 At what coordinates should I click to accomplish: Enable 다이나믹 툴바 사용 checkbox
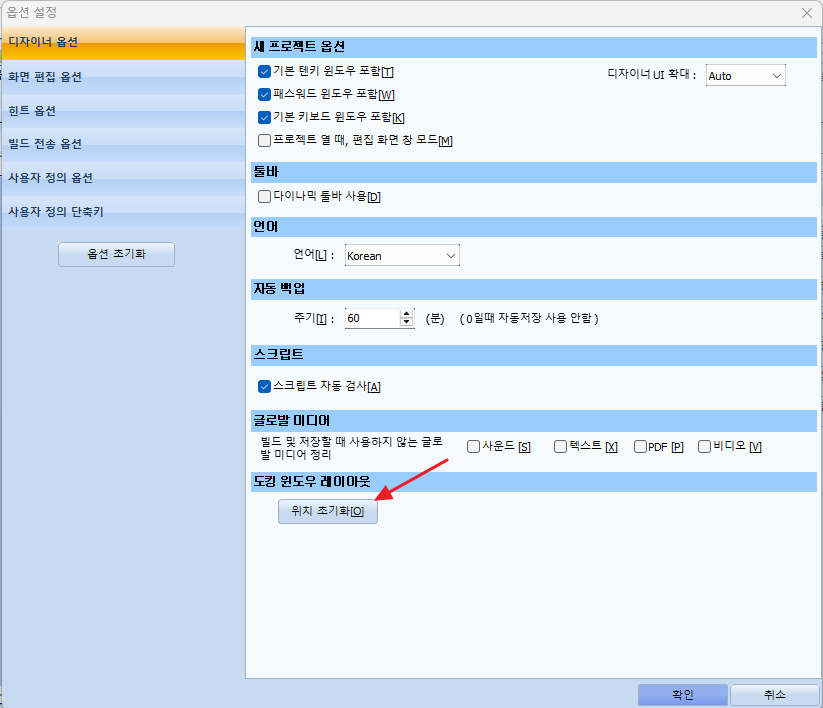(265, 197)
